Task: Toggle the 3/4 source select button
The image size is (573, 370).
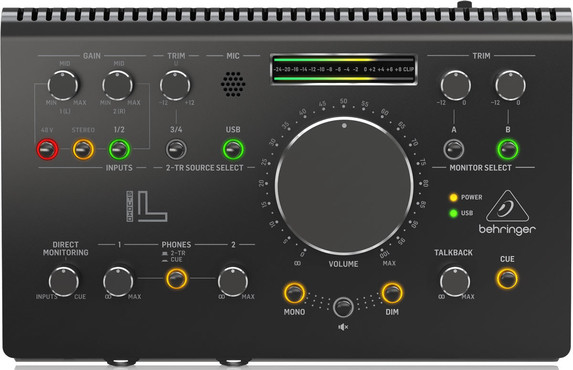Action: pyautogui.click(x=176, y=149)
